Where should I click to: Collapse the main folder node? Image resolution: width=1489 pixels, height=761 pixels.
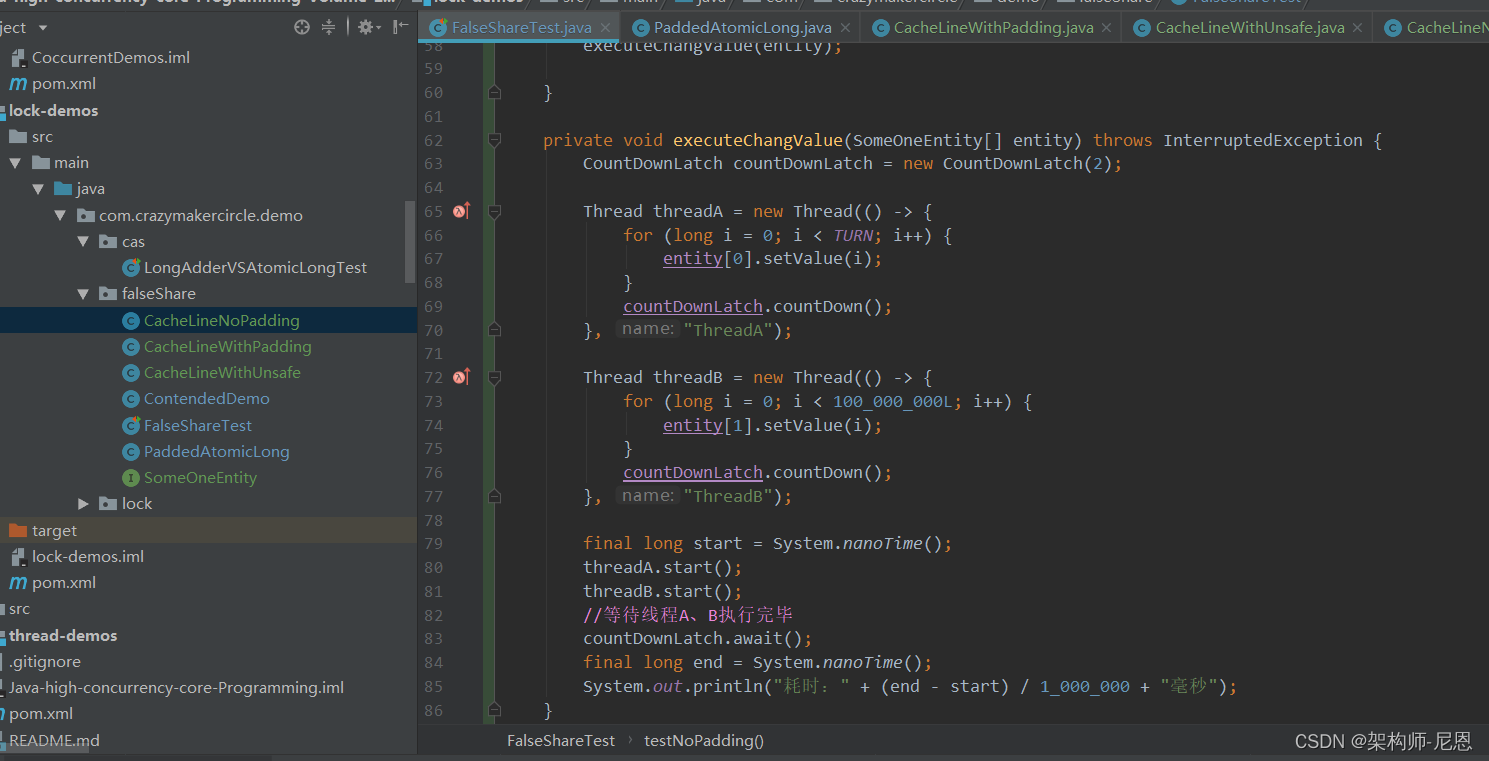pos(15,163)
